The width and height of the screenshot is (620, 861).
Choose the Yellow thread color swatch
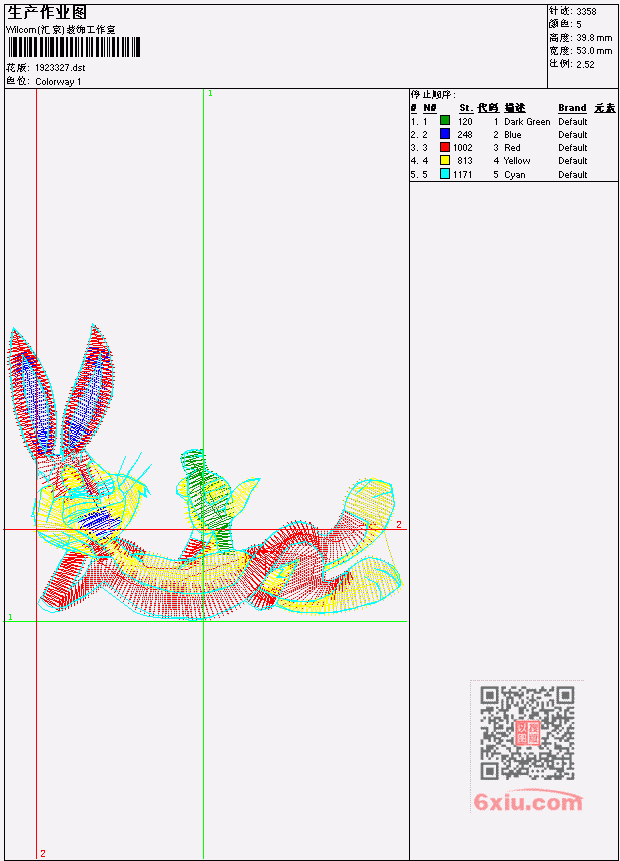coord(445,160)
